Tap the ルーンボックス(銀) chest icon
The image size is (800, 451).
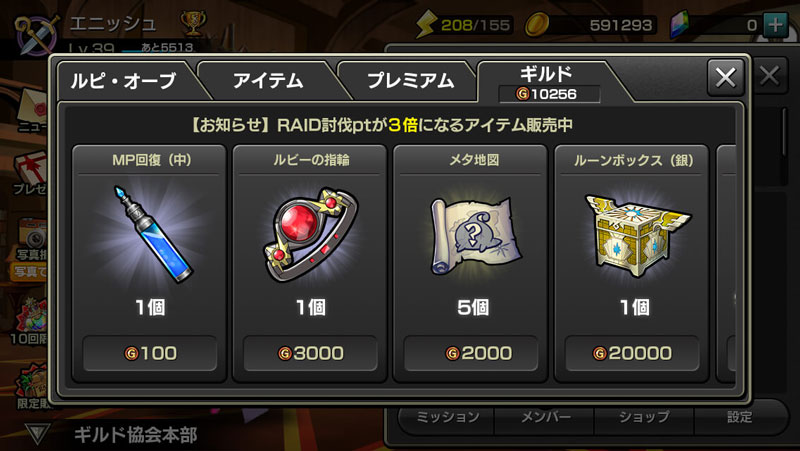638,235
